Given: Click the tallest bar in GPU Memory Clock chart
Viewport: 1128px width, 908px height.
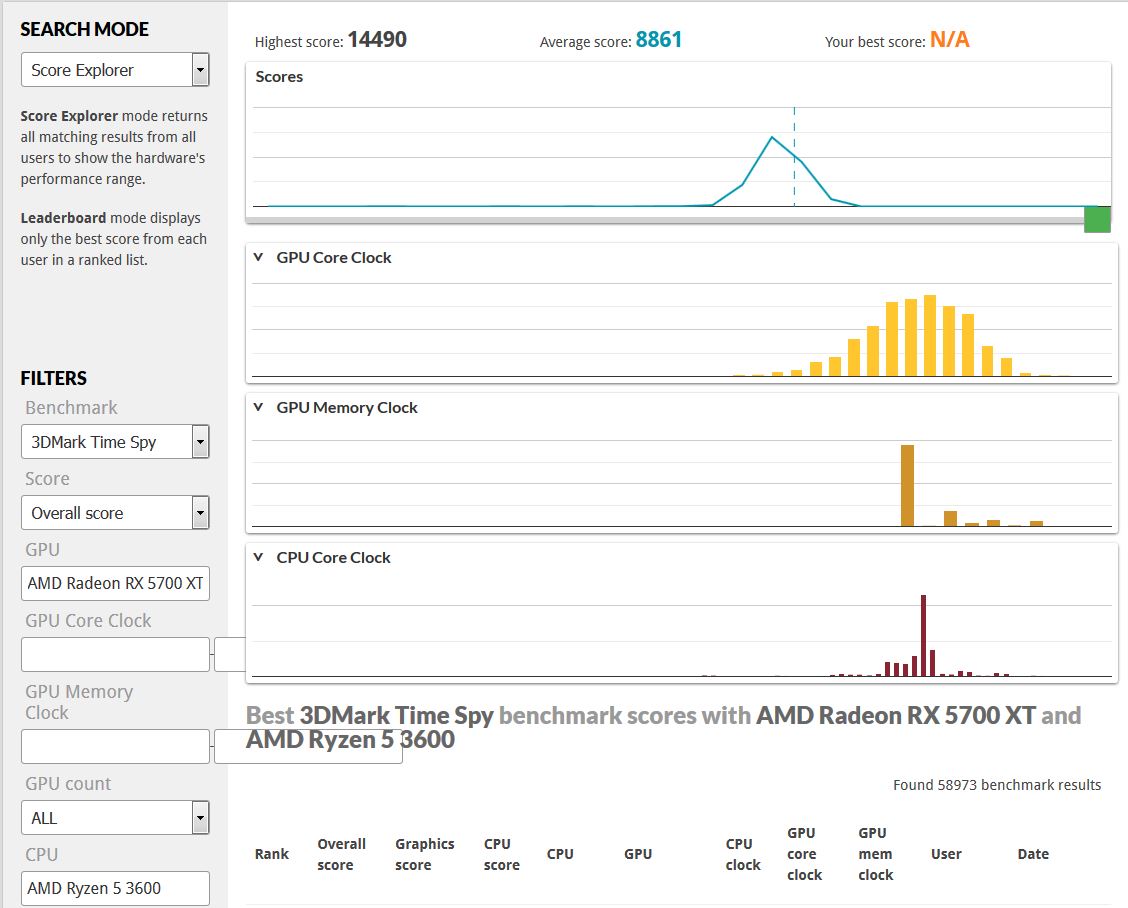Looking at the screenshot, I should tap(907, 486).
